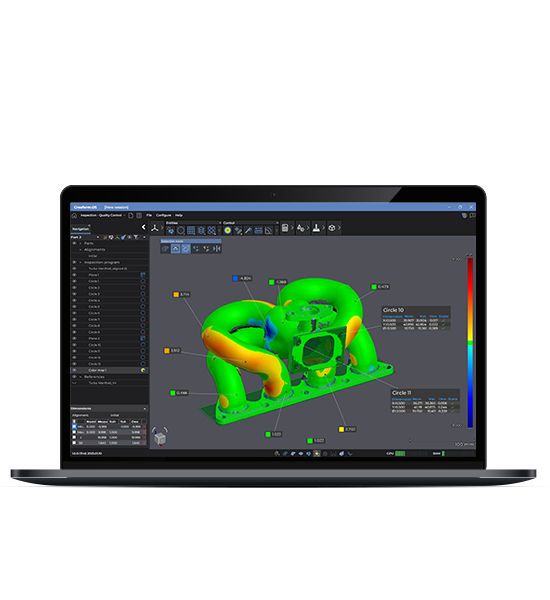Expand chevron next to alignment tool
Viewport: 550px width, 600px height.
coord(162,228)
